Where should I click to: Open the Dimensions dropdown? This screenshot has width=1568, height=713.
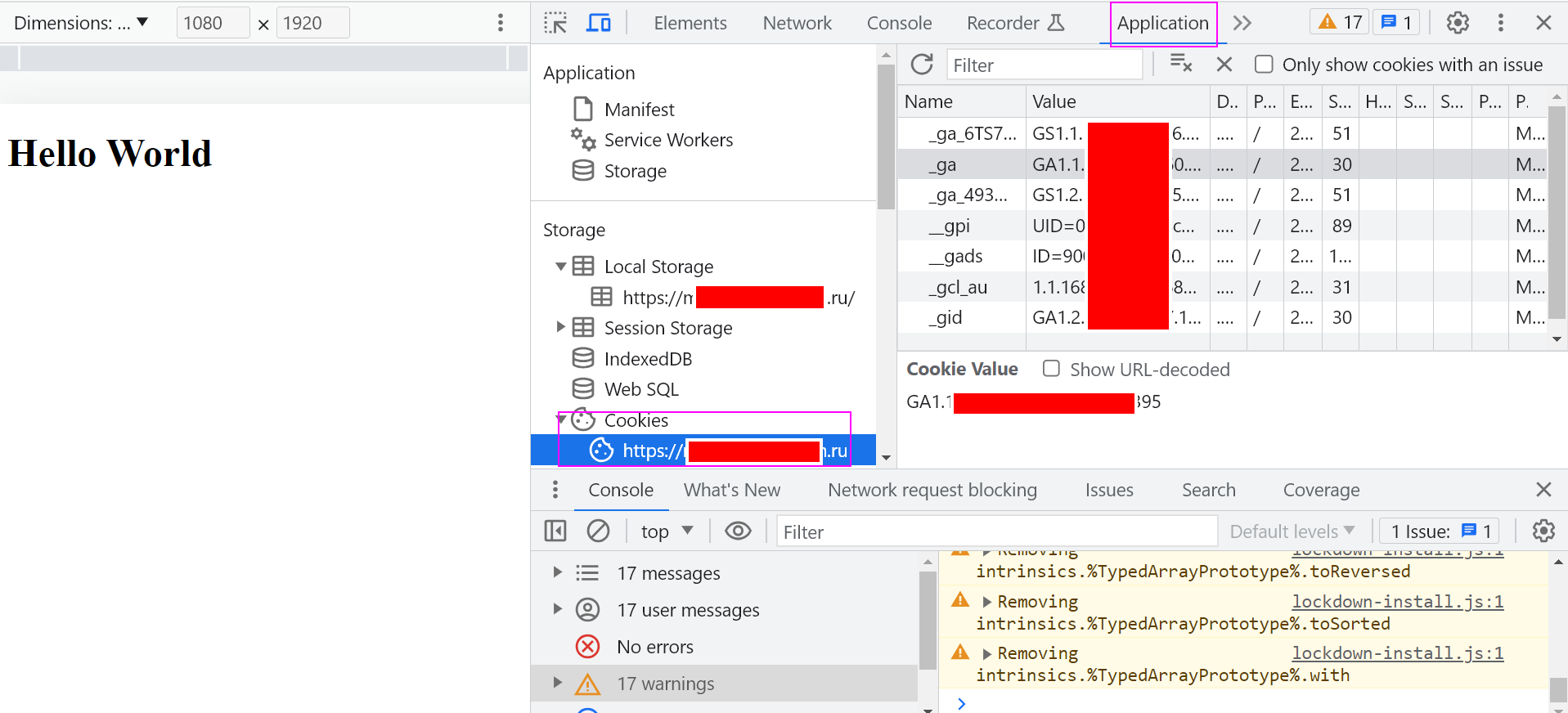(82, 23)
